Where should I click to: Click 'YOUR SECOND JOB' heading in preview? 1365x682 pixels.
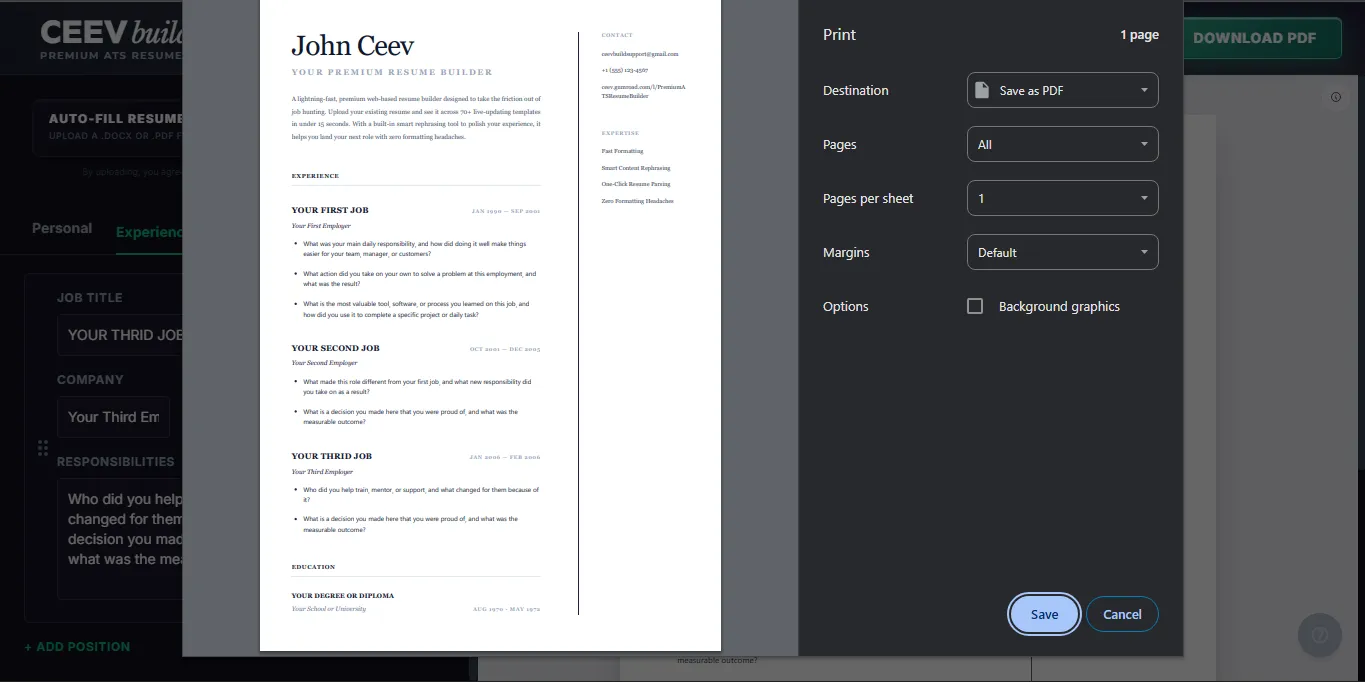point(335,348)
